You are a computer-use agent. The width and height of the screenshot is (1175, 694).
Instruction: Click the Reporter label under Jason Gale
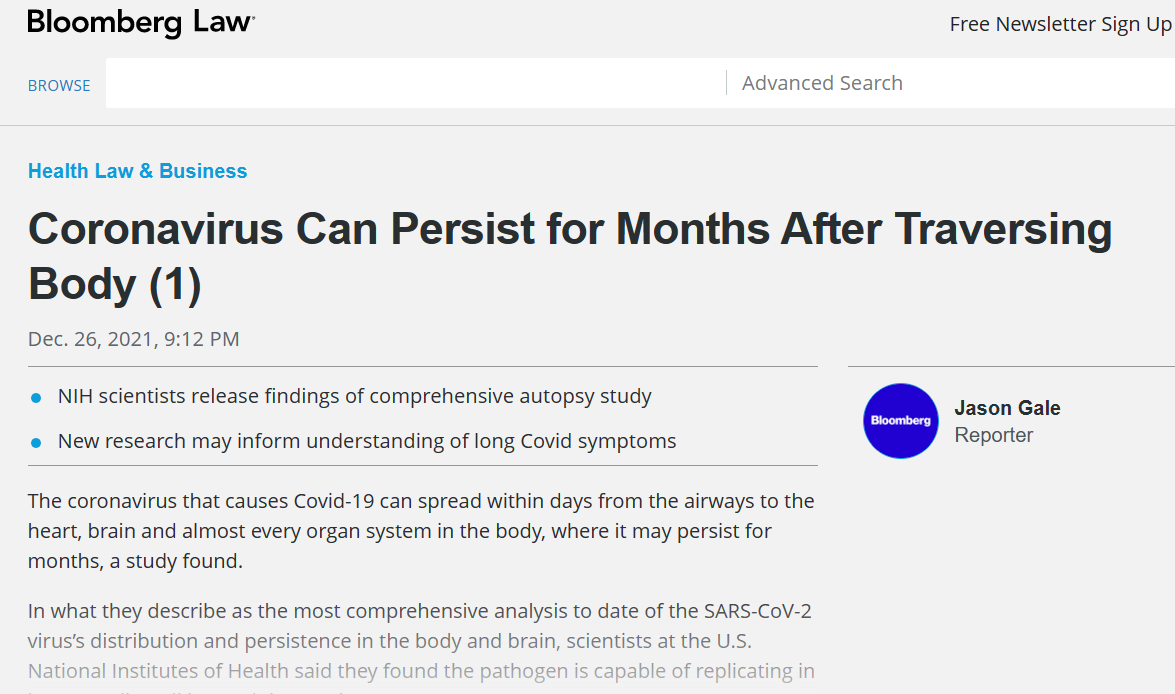[x=994, y=435]
